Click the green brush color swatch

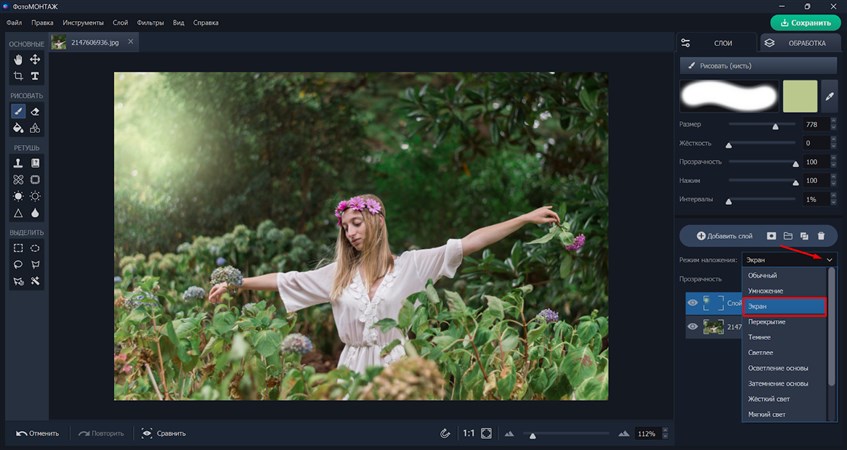799,96
